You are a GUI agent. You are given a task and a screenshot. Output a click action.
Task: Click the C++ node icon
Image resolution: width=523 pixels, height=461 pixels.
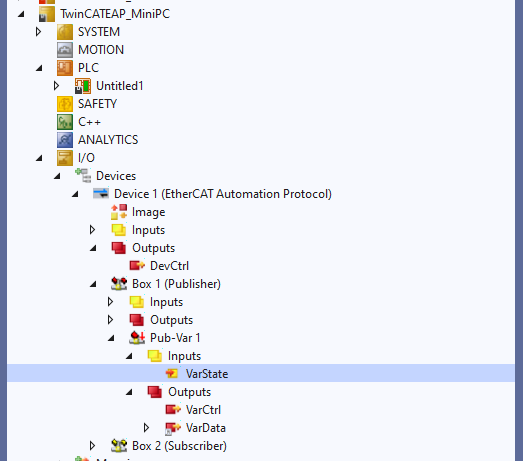65,122
